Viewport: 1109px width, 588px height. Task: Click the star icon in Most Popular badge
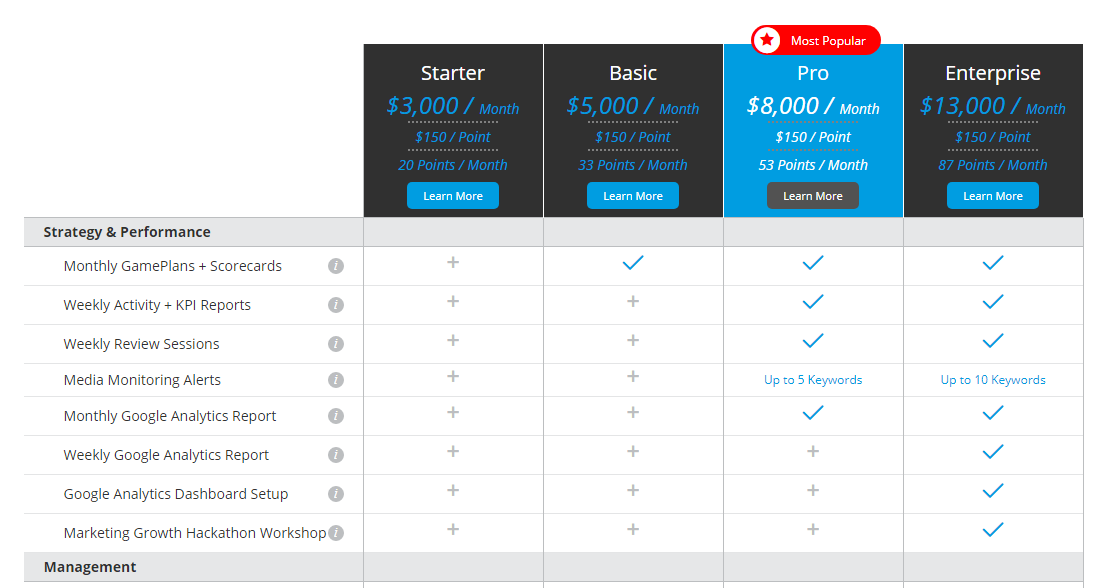767,40
